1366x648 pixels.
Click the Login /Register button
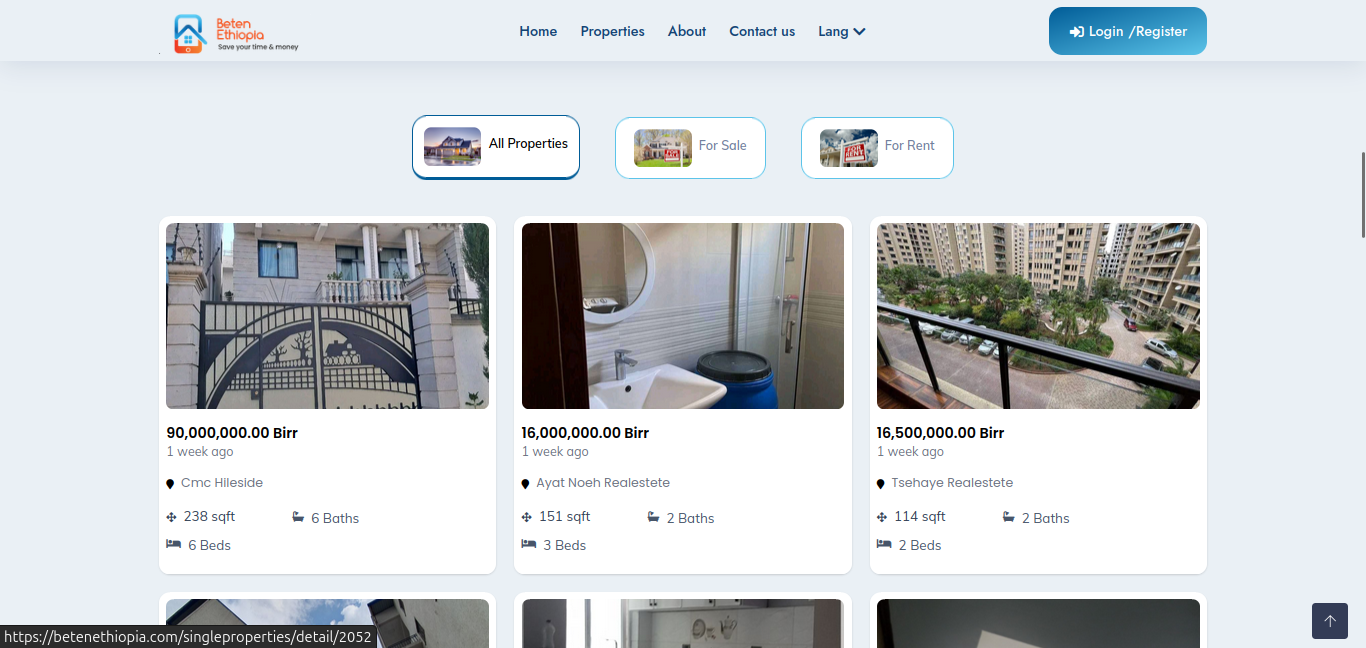[1128, 31]
